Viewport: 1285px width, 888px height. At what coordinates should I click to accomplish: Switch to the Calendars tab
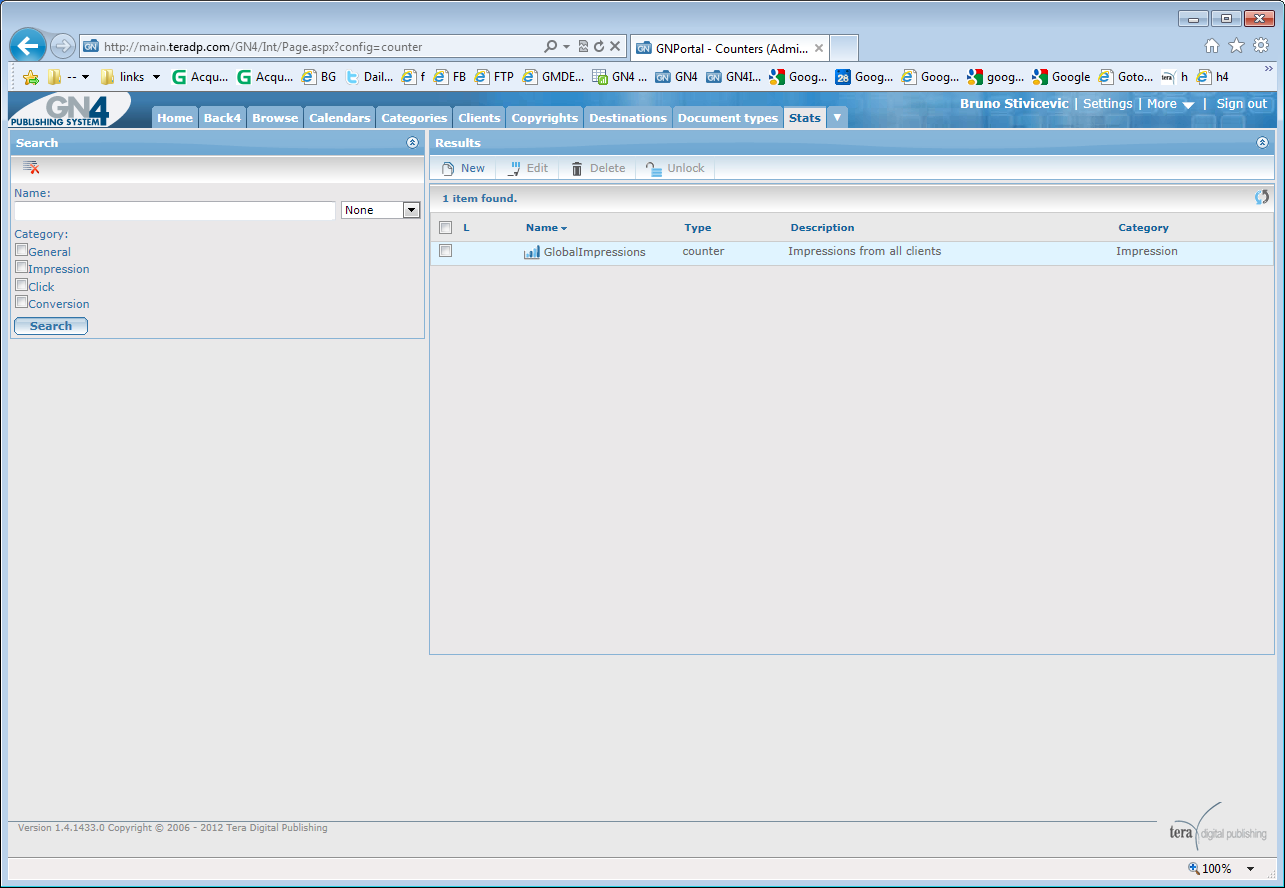click(x=340, y=118)
